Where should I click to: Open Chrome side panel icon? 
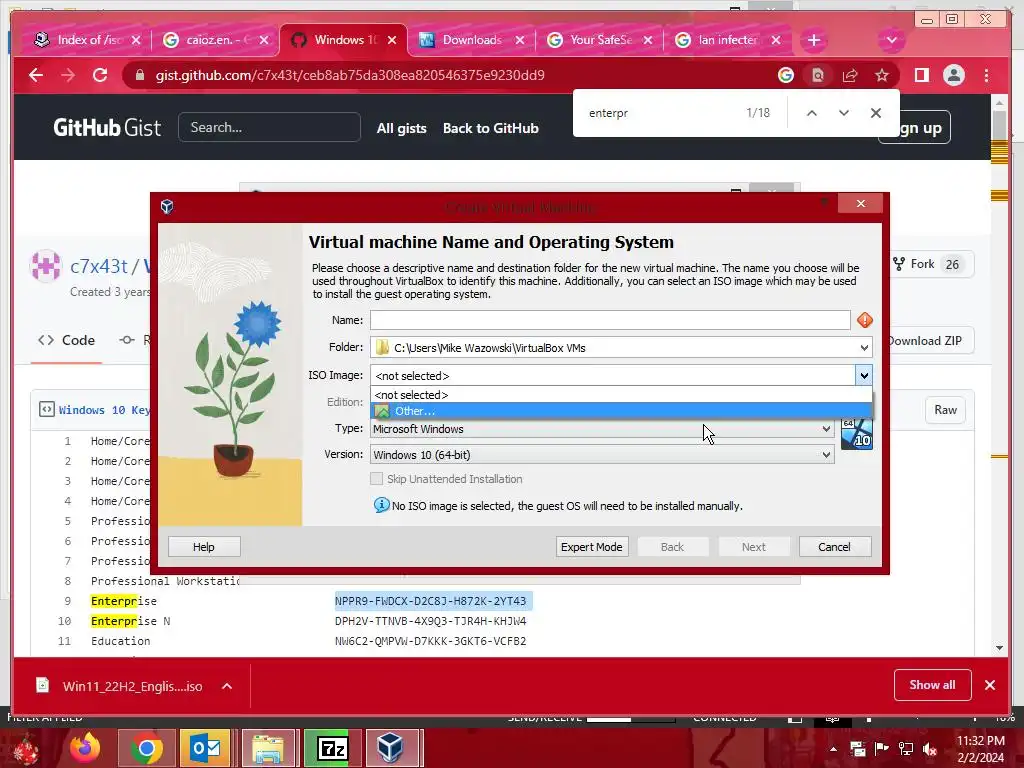point(921,75)
